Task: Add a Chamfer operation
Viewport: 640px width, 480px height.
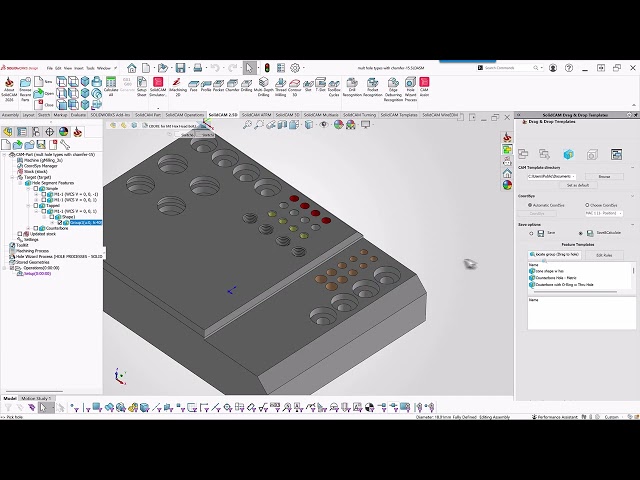Action: (232, 86)
